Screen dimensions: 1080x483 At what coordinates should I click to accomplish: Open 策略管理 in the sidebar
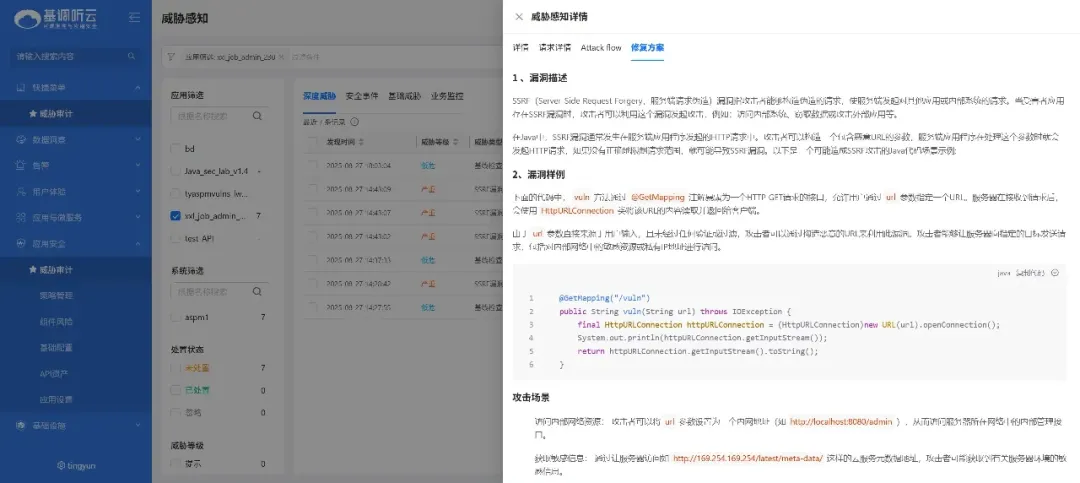(56, 296)
